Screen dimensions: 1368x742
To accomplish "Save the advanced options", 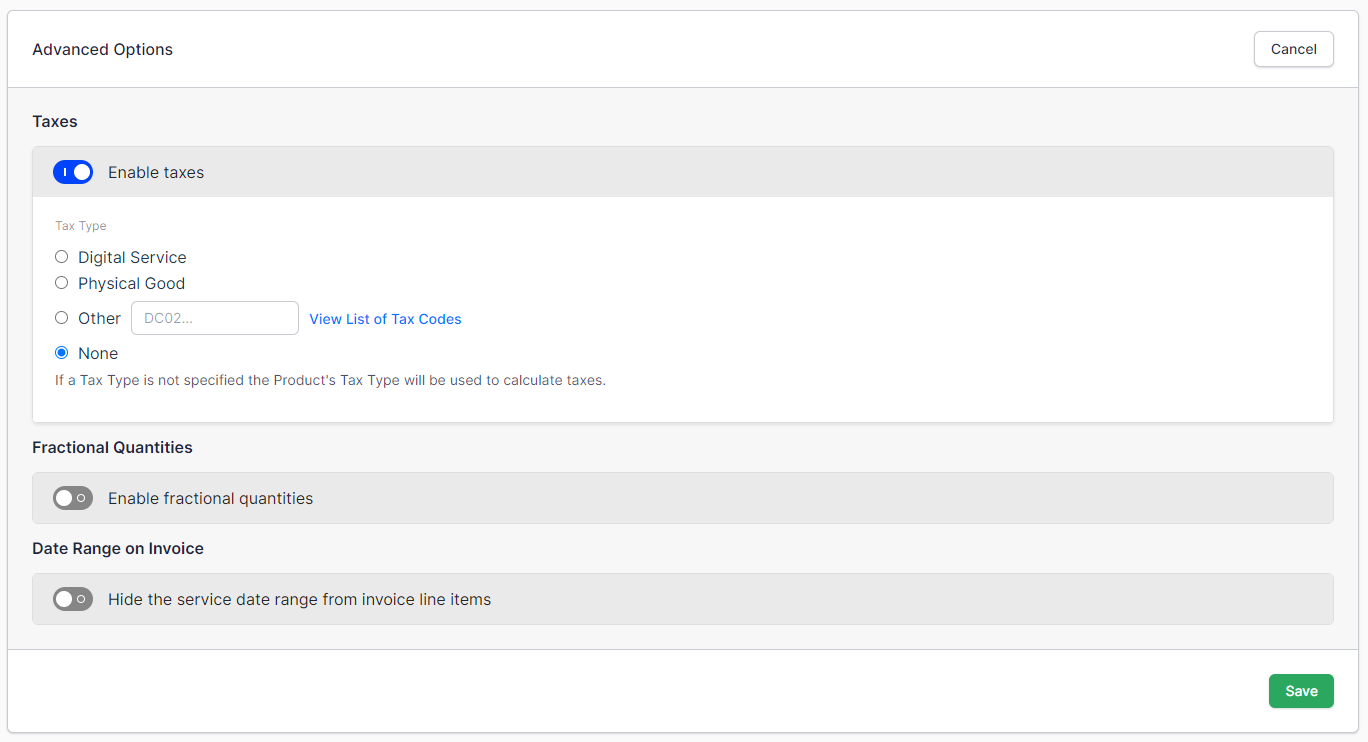I will coord(1300,691).
